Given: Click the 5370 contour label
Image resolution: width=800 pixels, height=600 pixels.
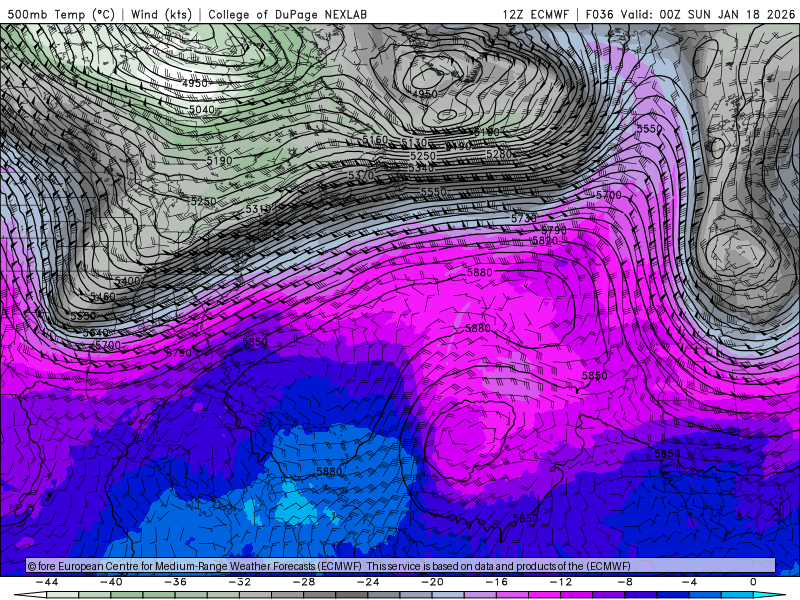Looking at the screenshot, I should click(x=361, y=175).
